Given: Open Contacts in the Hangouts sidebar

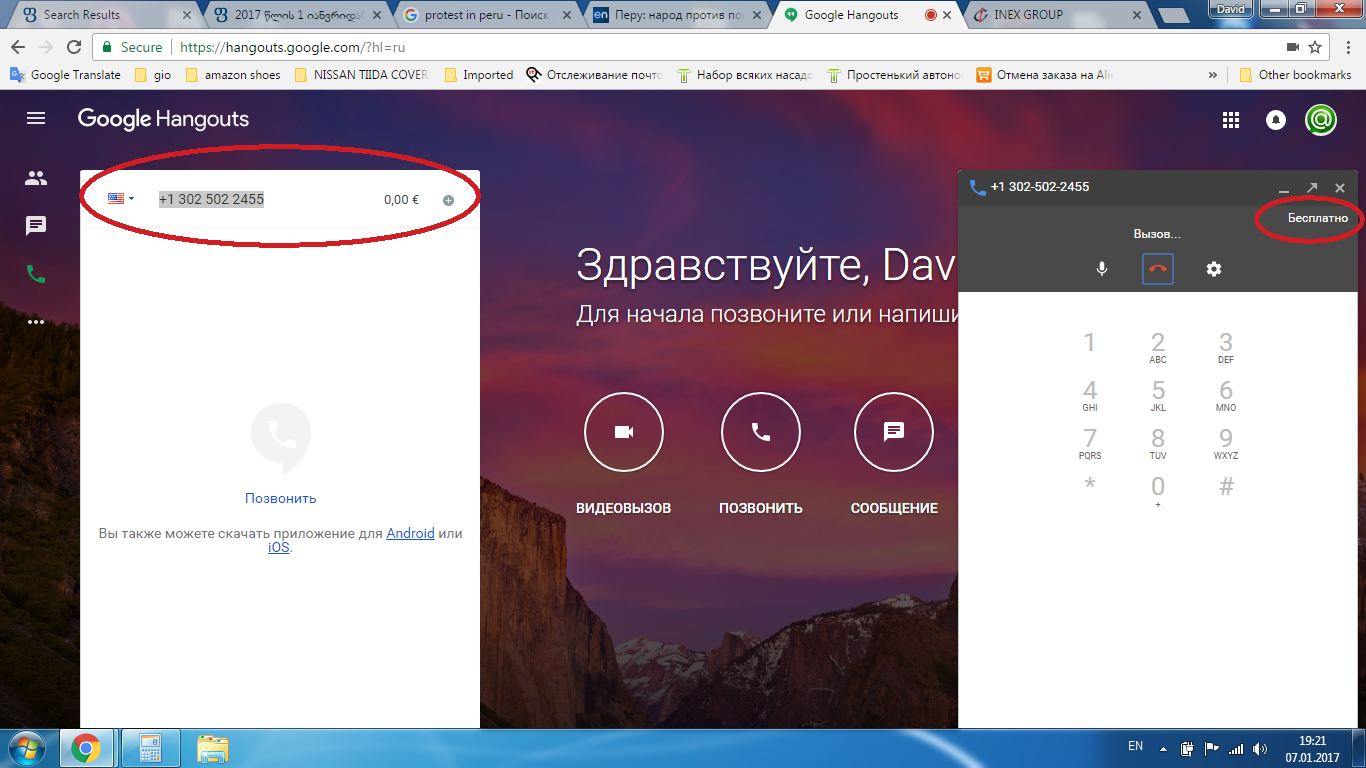Looking at the screenshot, I should click(36, 178).
